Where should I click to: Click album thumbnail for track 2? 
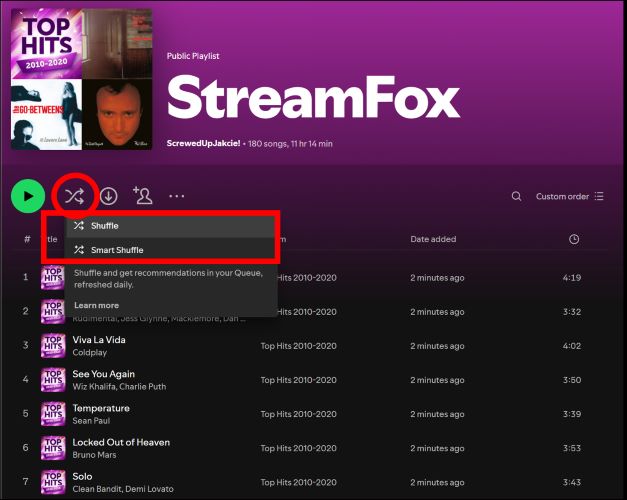pos(53,312)
